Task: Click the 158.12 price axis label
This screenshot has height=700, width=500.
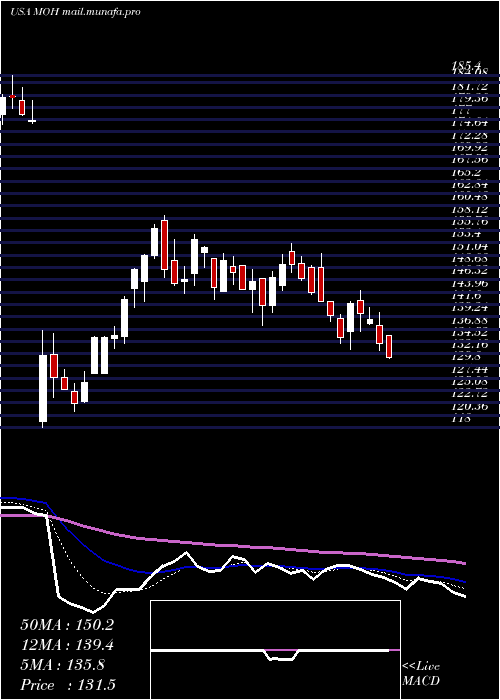Action: click(469, 209)
